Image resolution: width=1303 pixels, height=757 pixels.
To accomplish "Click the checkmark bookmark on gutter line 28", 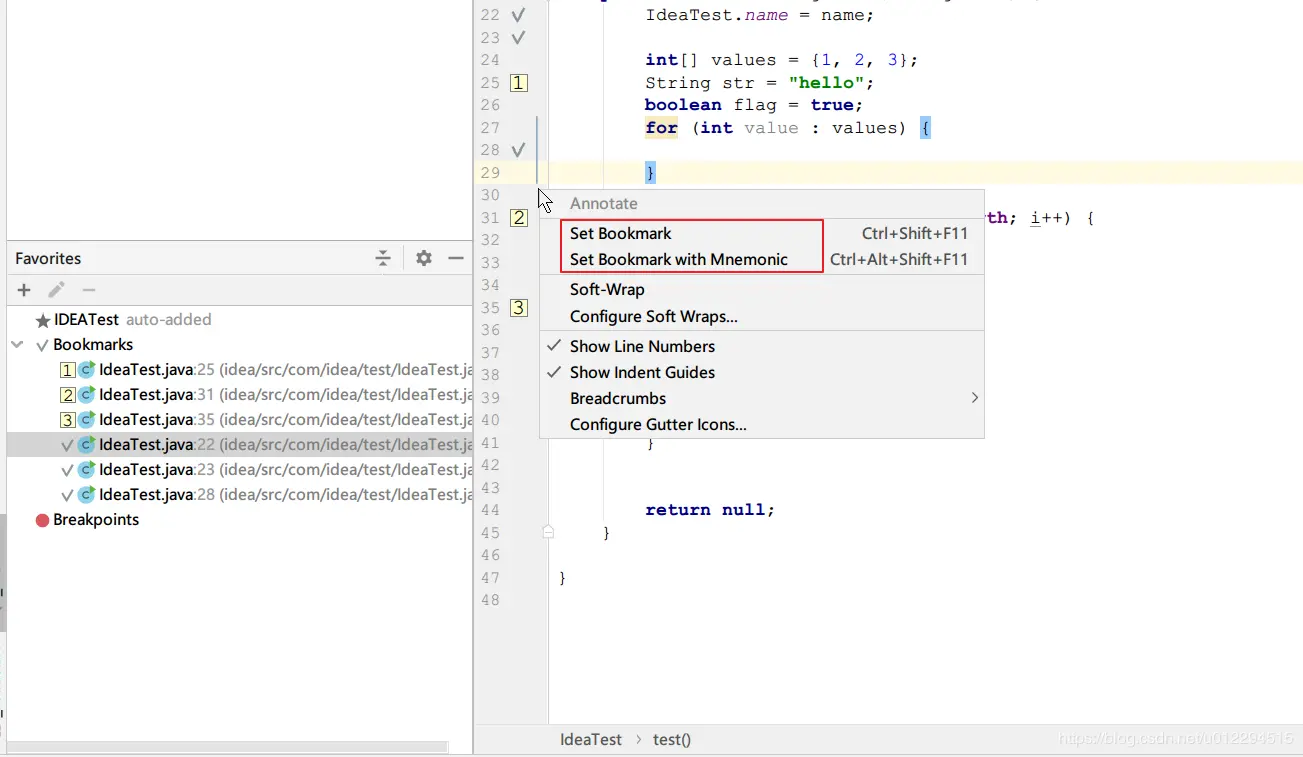I will [x=518, y=150].
